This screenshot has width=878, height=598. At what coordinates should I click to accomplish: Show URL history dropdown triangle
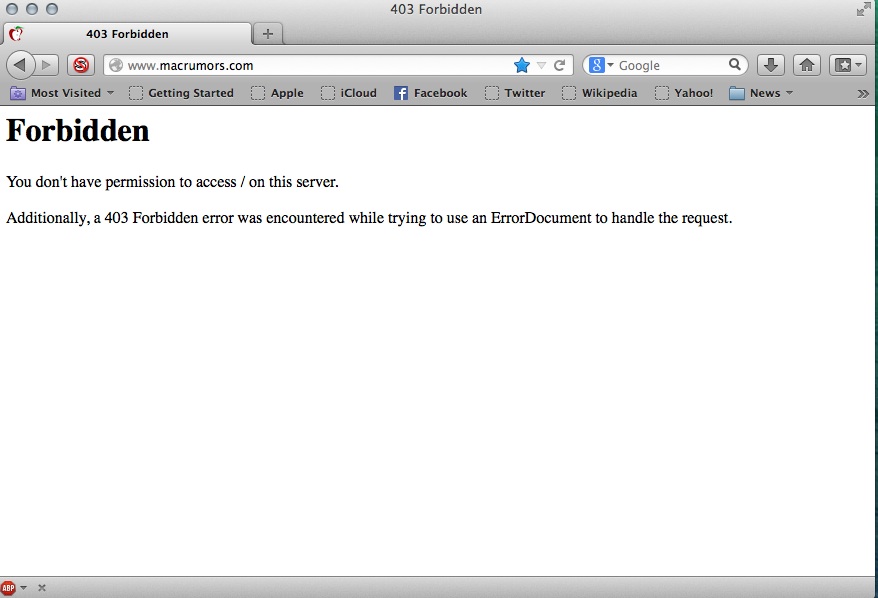(541, 66)
